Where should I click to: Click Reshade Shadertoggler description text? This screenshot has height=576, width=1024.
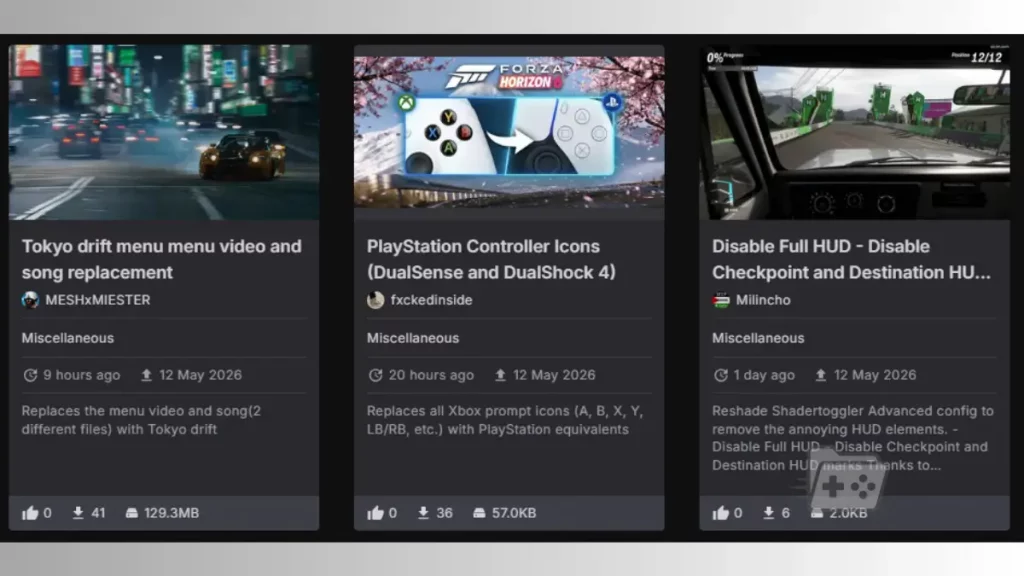[x=853, y=438]
